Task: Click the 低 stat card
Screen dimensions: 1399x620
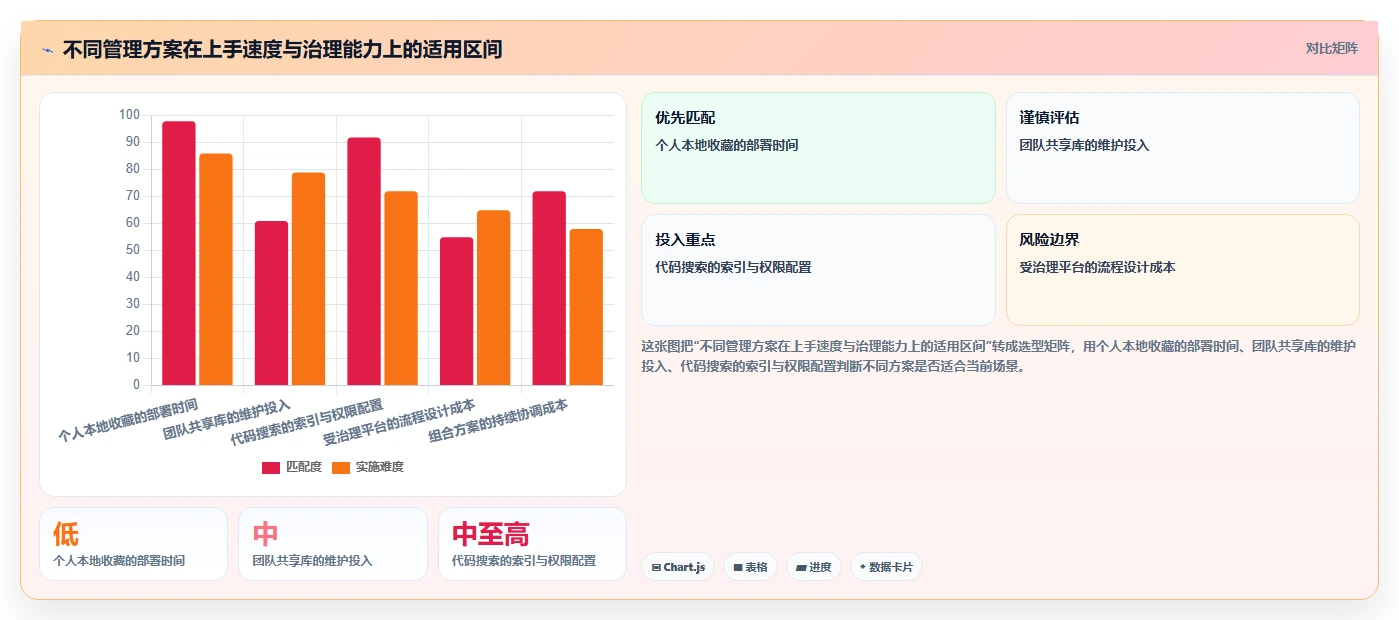Action: (133, 544)
